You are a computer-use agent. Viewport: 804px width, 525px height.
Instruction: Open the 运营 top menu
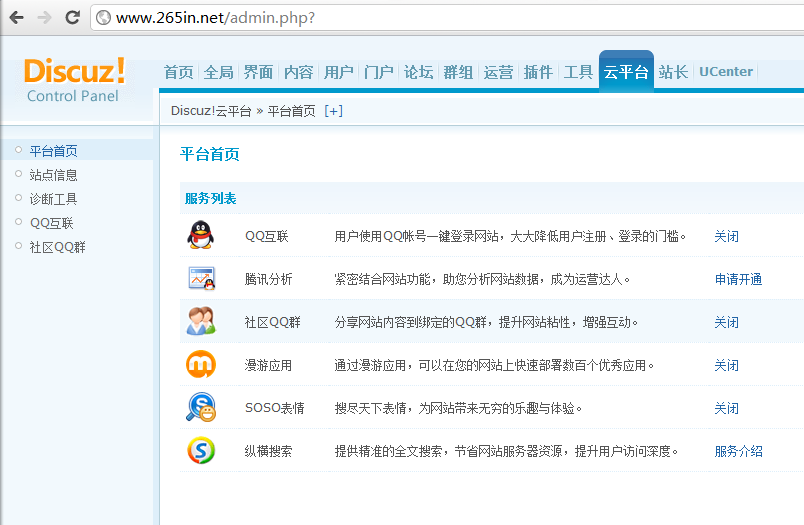[x=498, y=72]
